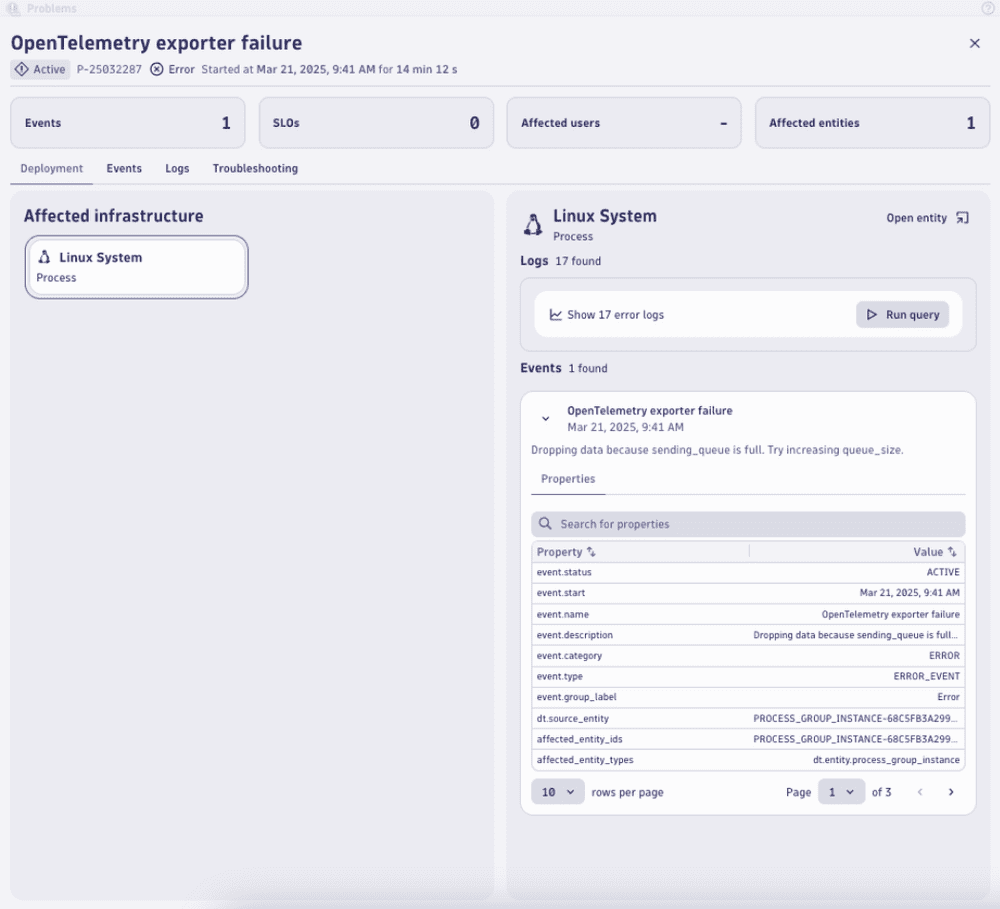Collapse the OpenTelemetry exporter failure event details
The image size is (1000, 909).
545,417
